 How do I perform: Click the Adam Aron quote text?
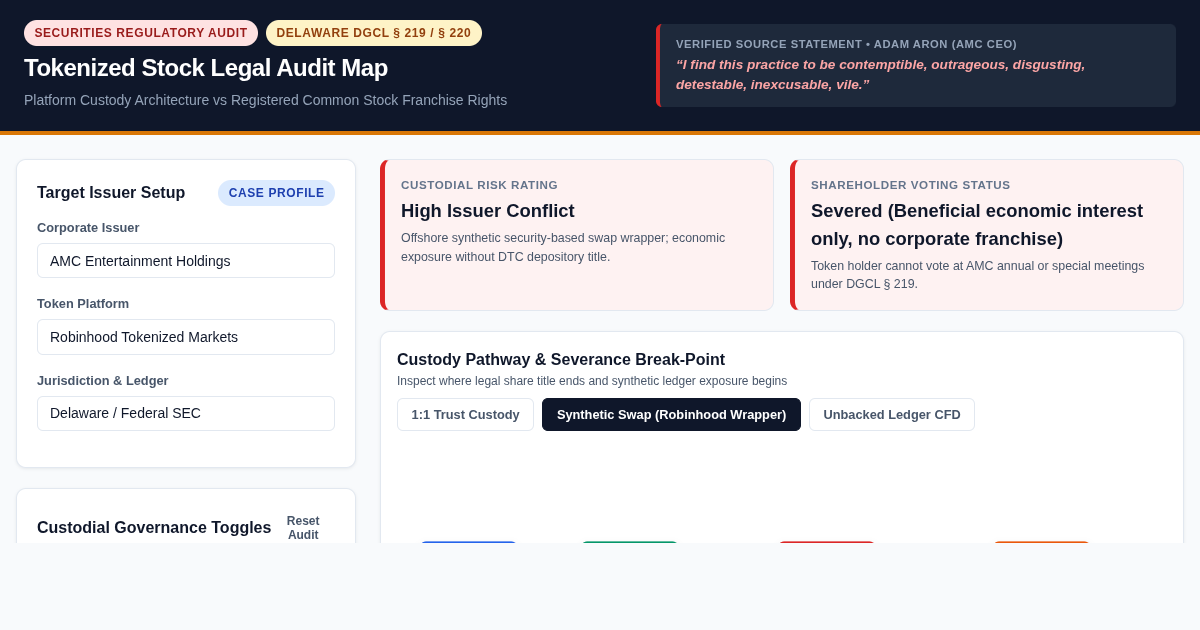(x=880, y=74)
